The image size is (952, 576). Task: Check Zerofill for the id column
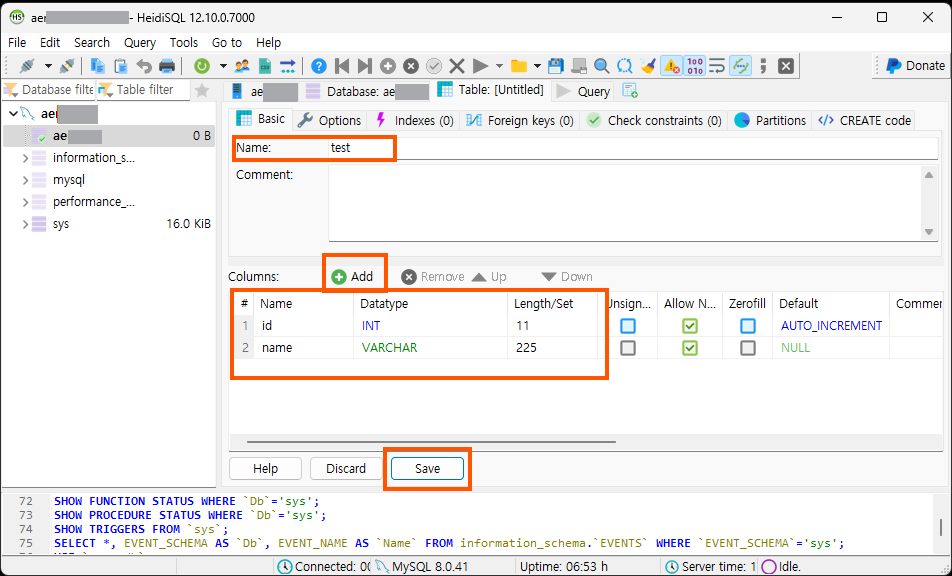[748, 326]
